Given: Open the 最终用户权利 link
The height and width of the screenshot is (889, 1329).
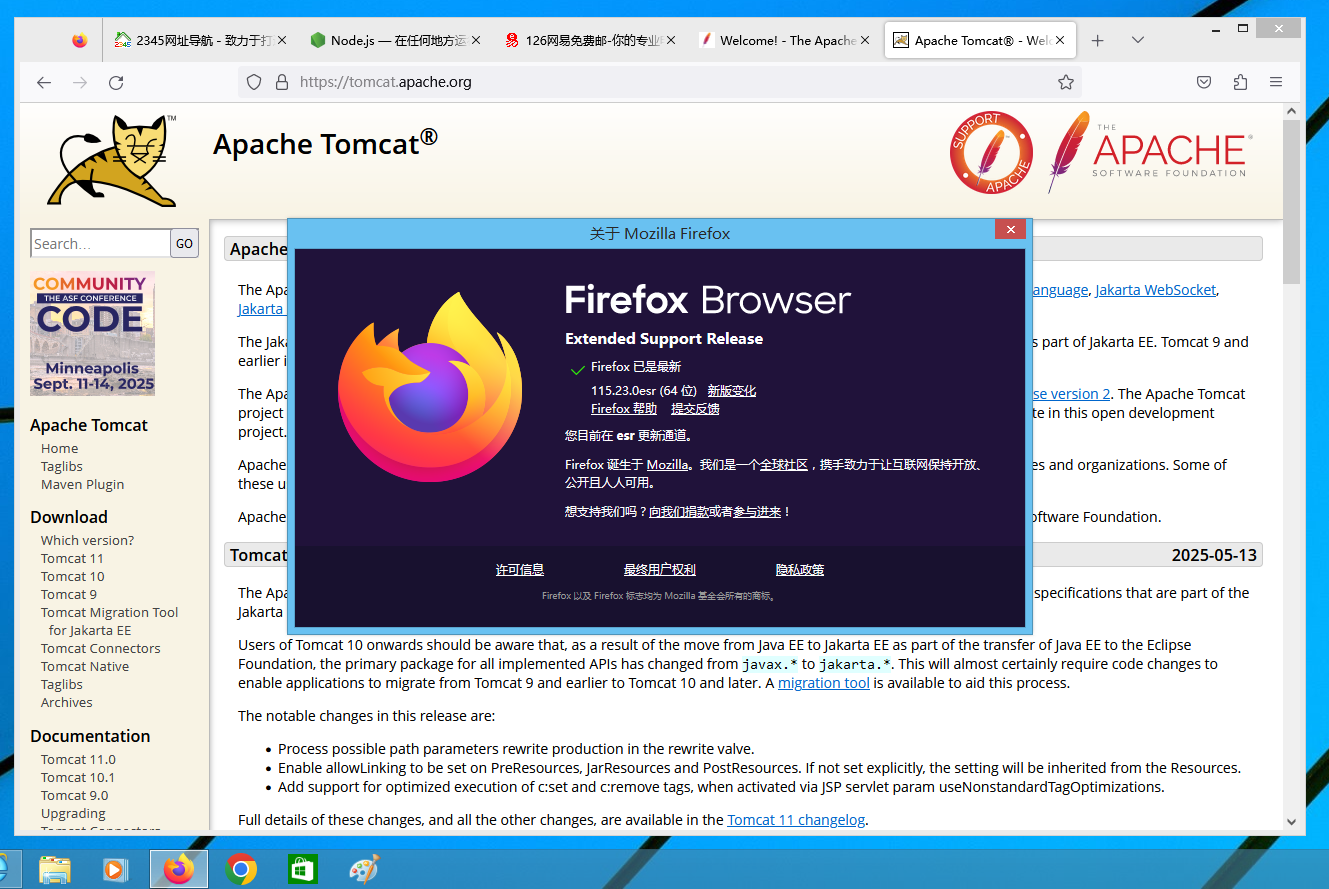Looking at the screenshot, I should click(x=660, y=570).
